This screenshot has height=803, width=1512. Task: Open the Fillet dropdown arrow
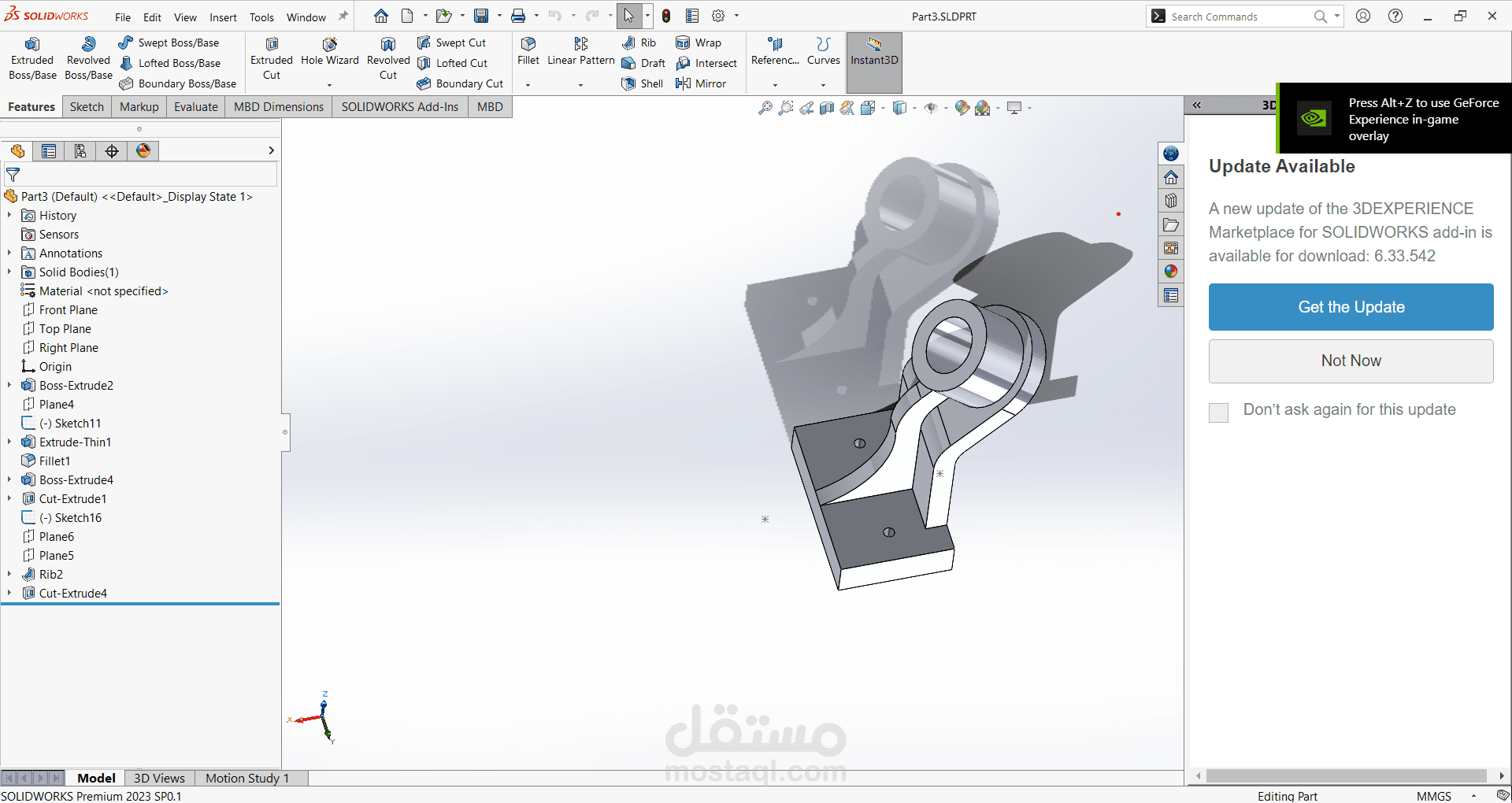(528, 84)
